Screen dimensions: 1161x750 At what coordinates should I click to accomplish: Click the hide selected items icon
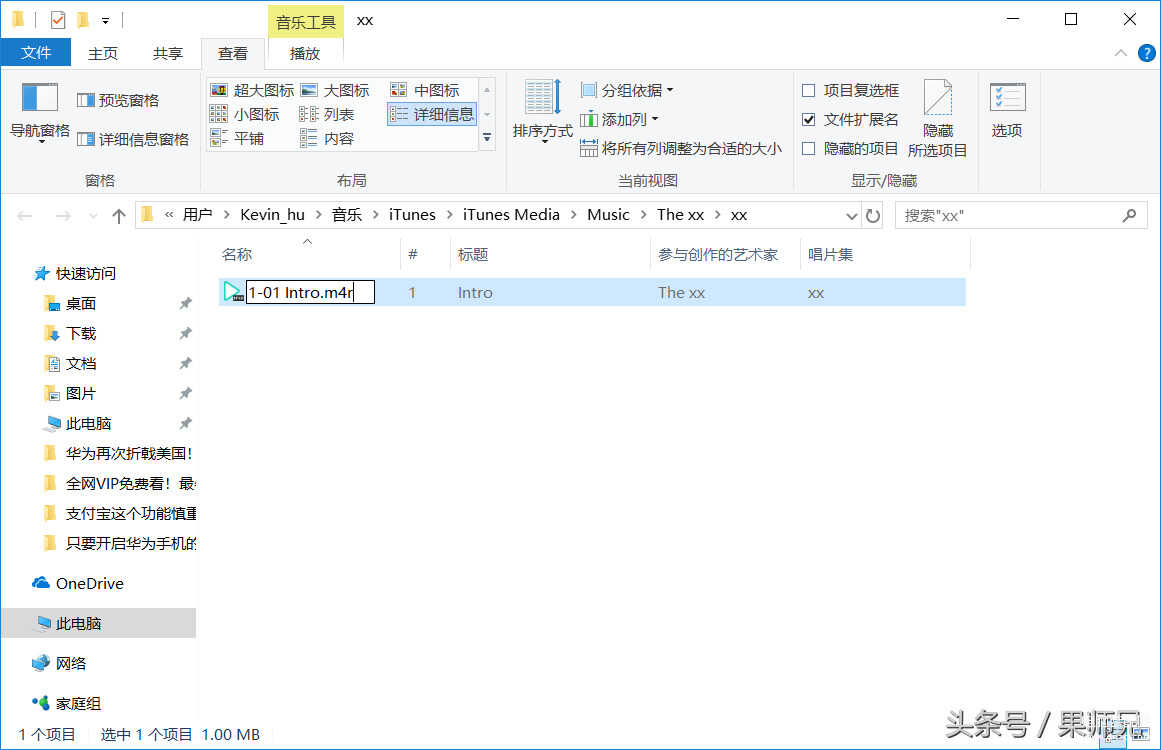(937, 97)
